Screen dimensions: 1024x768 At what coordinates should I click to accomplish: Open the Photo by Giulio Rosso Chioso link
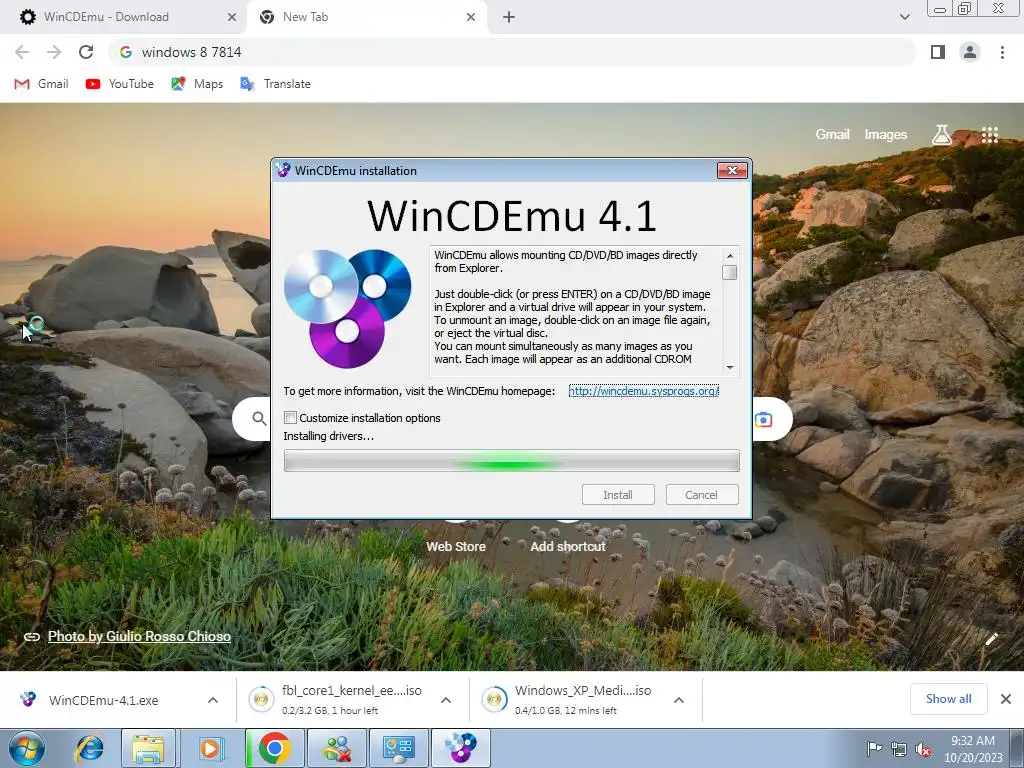[x=139, y=636]
